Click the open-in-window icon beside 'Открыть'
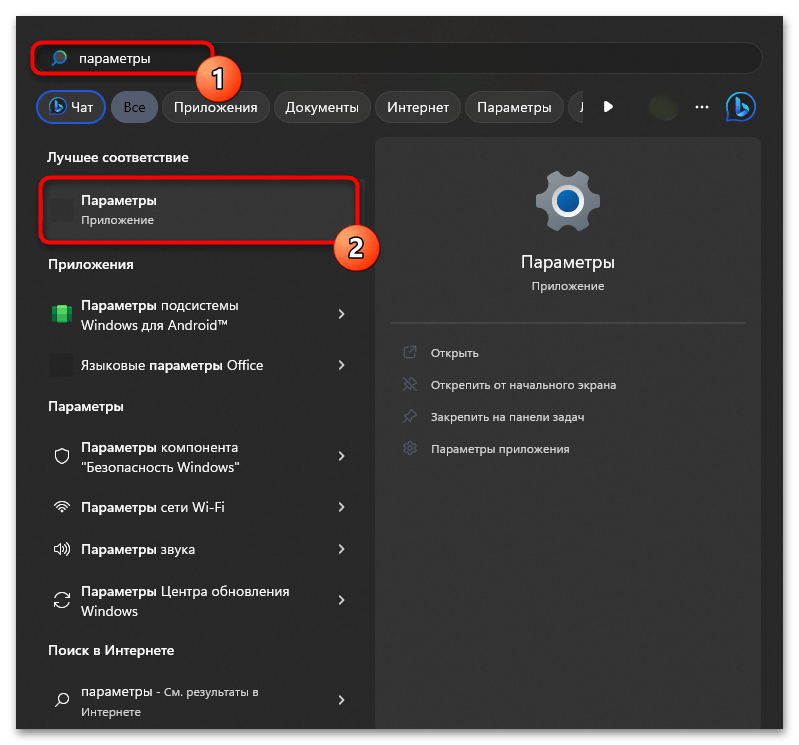Screen dimensions: 799x745 pyautogui.click(x=410, y=352)
